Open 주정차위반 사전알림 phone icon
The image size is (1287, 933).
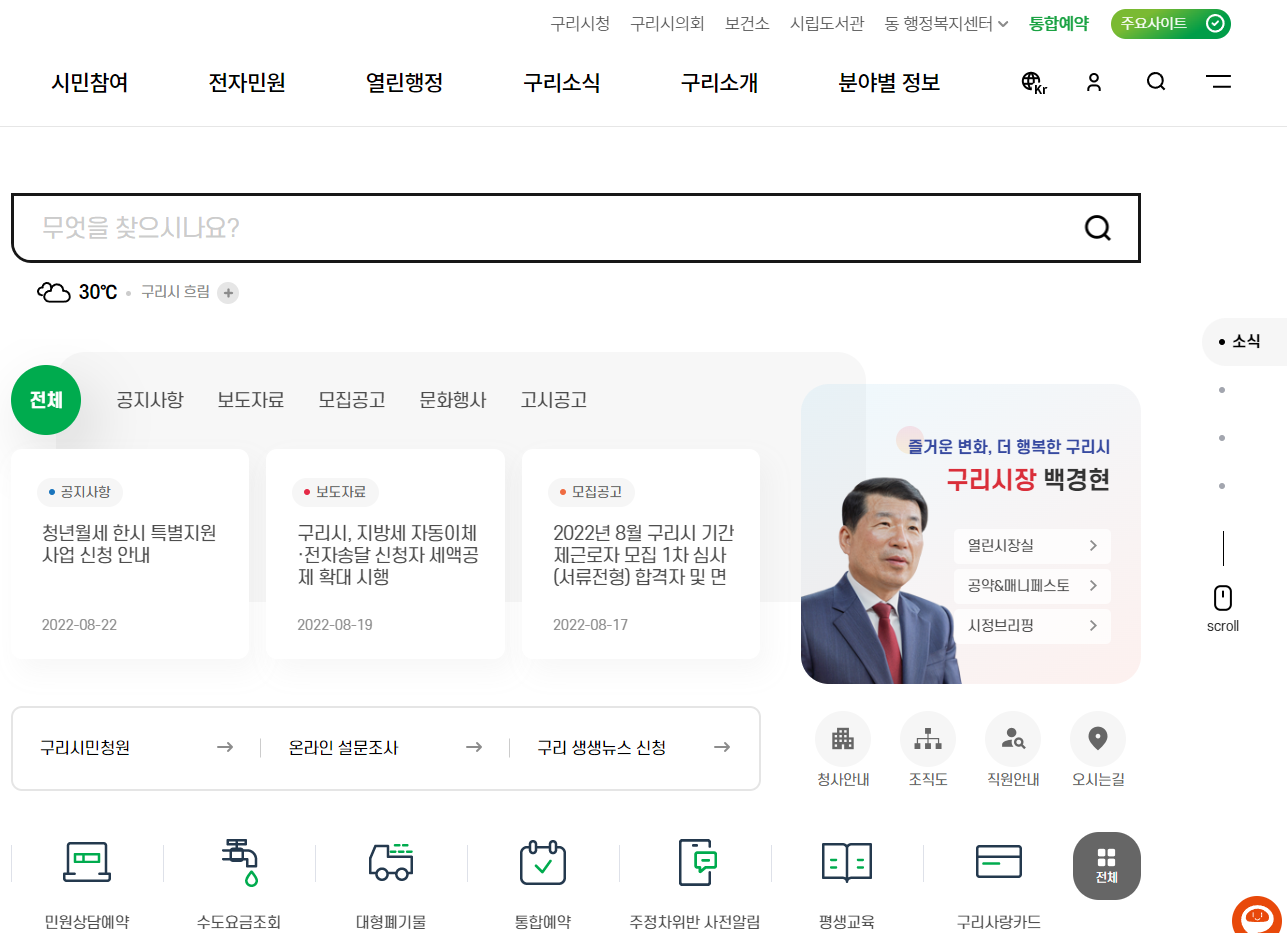coord(697,862)
